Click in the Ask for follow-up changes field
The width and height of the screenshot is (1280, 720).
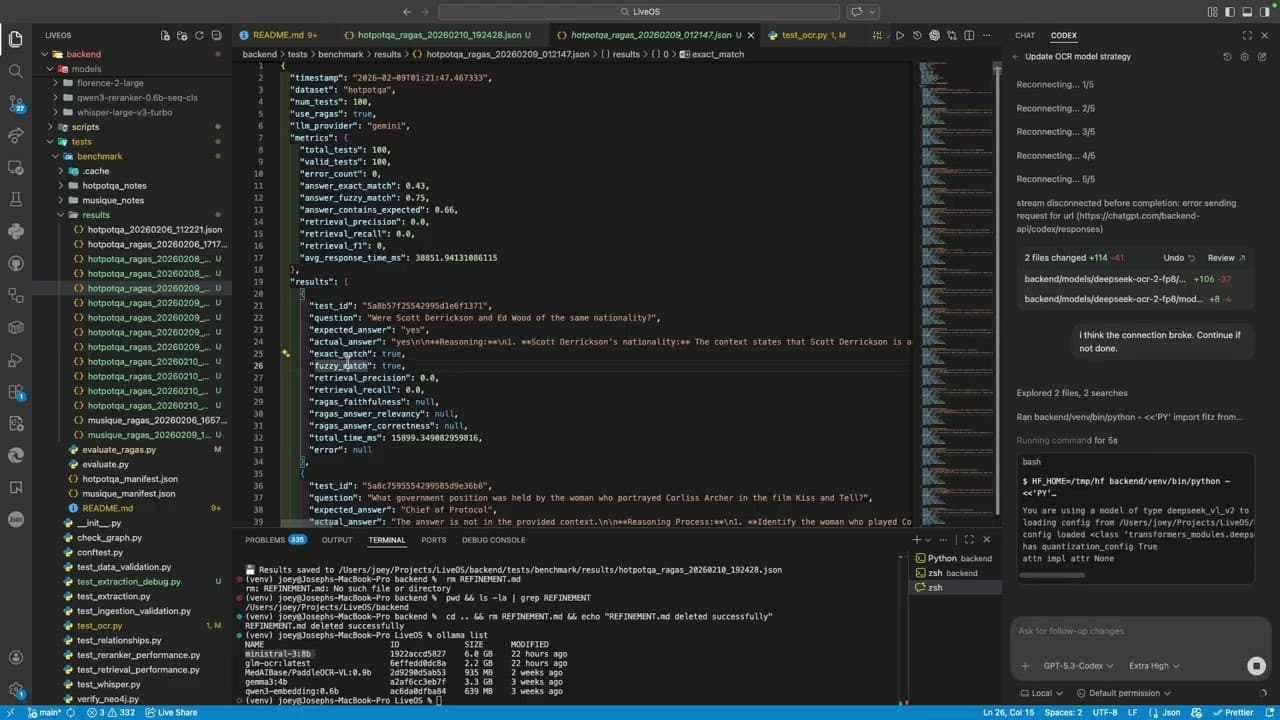pyautogui.click(x=1140, y=631)
